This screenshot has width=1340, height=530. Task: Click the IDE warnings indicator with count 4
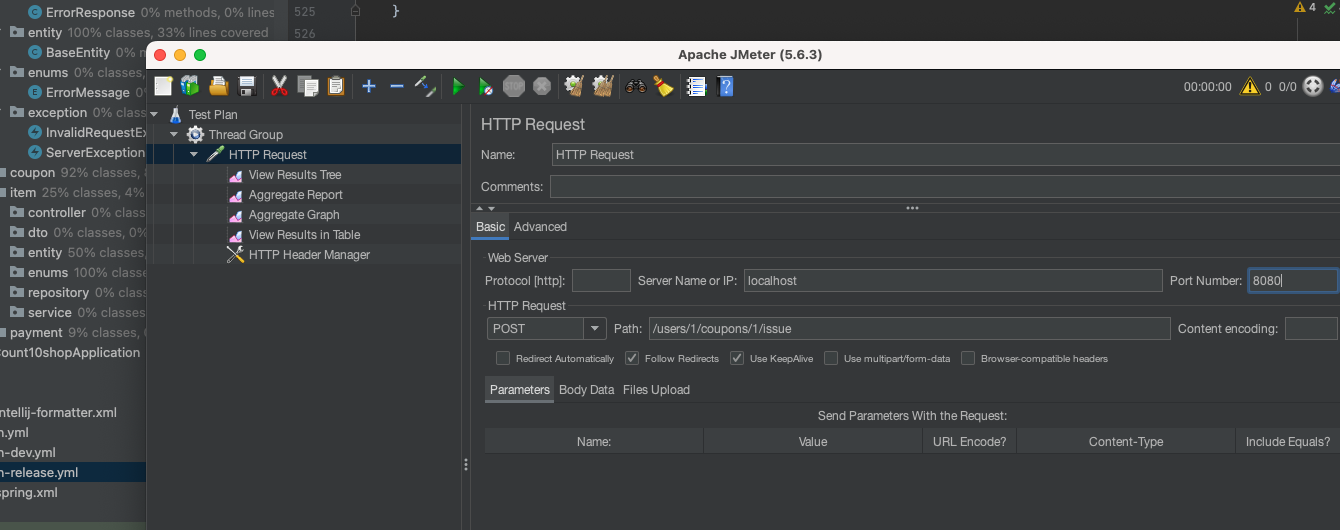pyautogui.click(x=1305, y=7)
